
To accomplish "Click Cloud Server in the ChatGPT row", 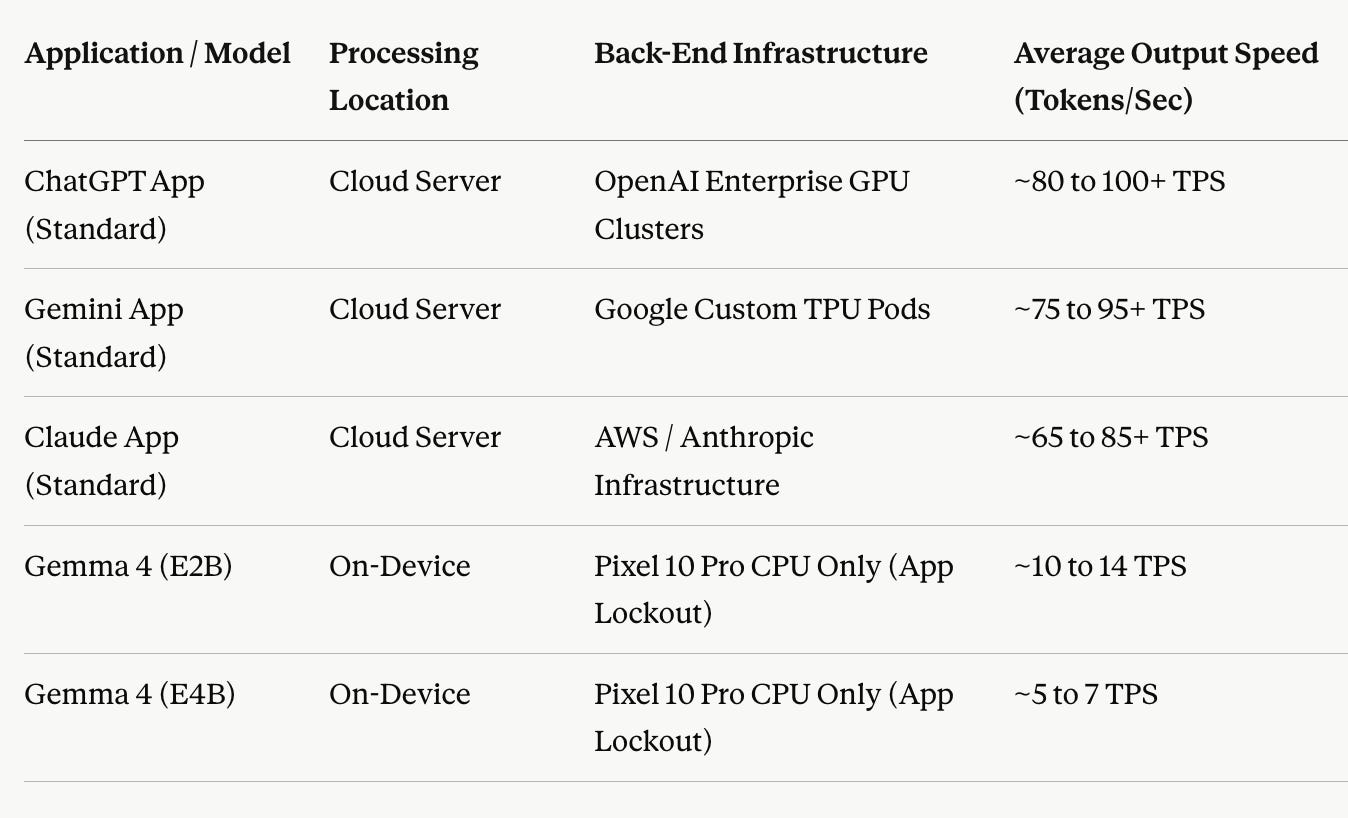I will [x=415, y=182].
